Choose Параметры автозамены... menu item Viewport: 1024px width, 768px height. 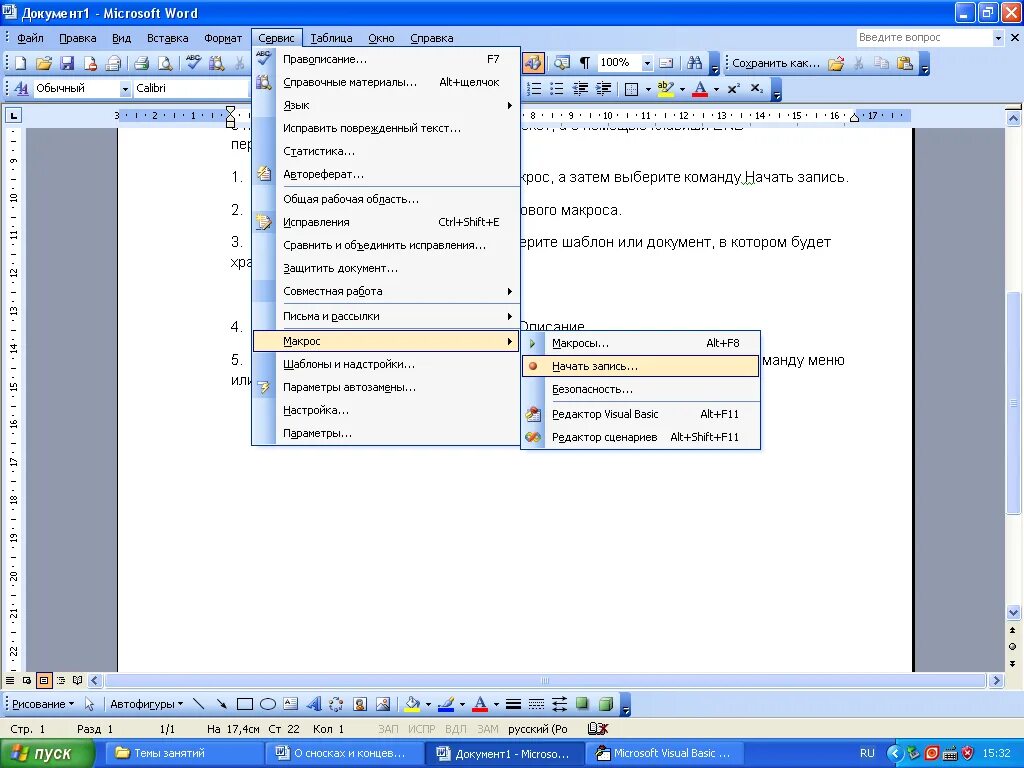tap(385, 387)
